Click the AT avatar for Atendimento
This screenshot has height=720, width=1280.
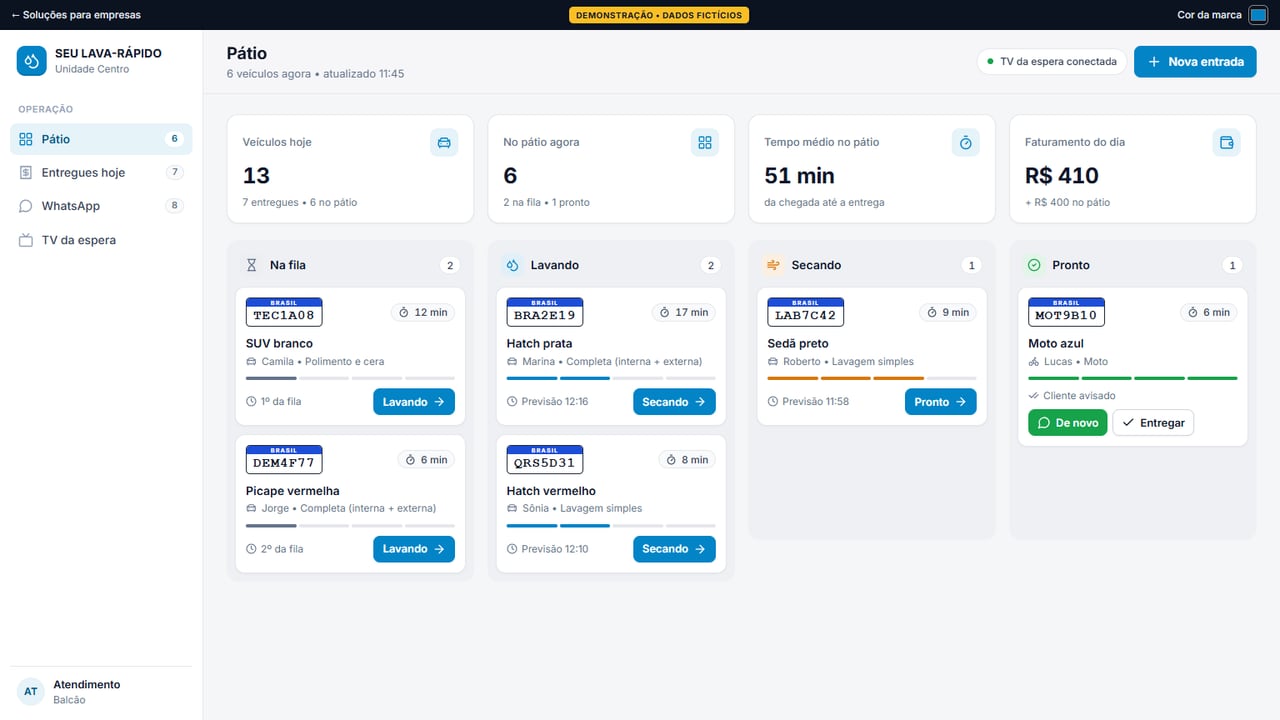(31, 692)
